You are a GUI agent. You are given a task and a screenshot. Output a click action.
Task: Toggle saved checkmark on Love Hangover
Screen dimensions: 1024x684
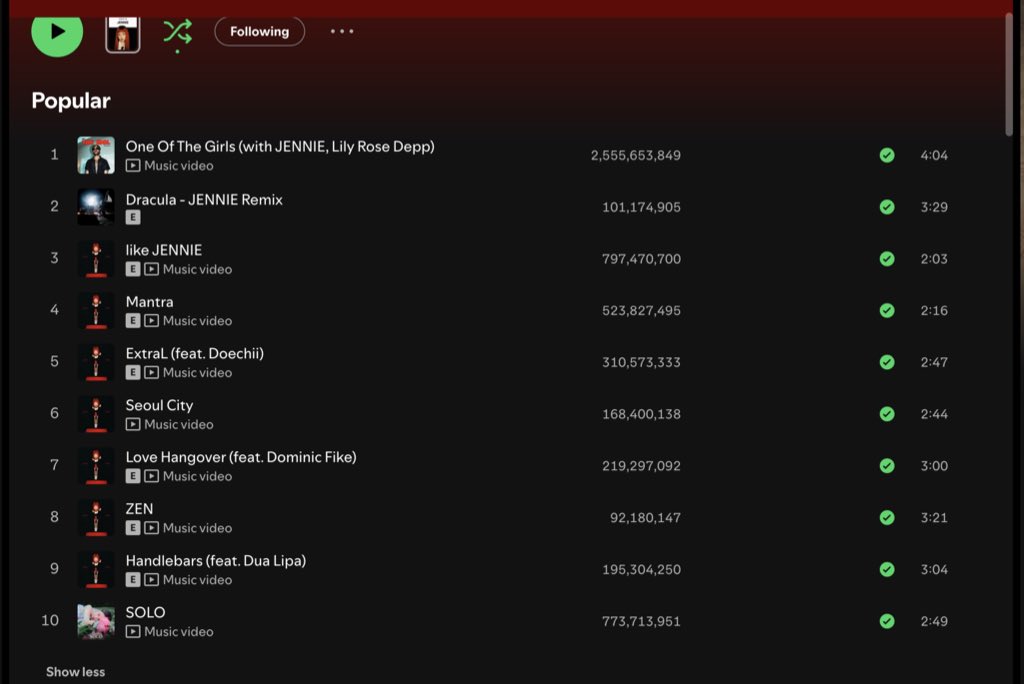pyautogui.click(x=887, y=466)
